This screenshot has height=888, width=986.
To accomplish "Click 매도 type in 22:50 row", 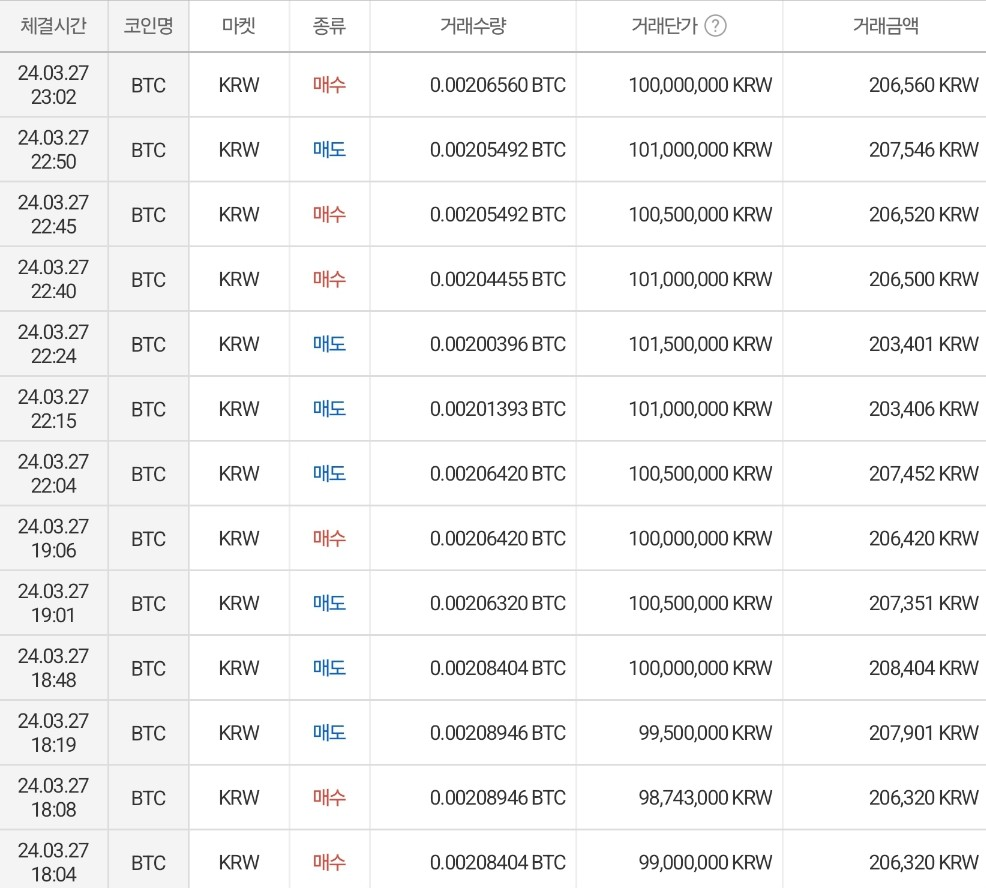I will tap(330, 150).
